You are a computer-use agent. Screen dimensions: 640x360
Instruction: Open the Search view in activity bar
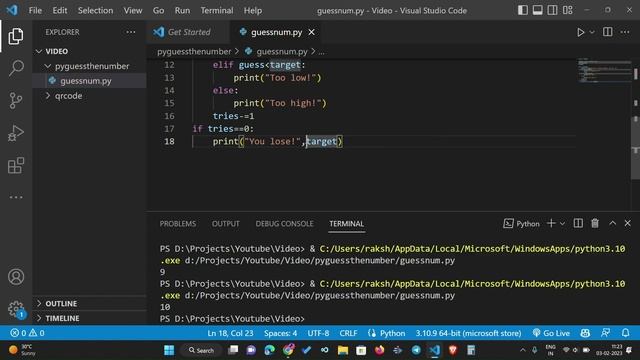pyautogui.click(x=16, y=68)
